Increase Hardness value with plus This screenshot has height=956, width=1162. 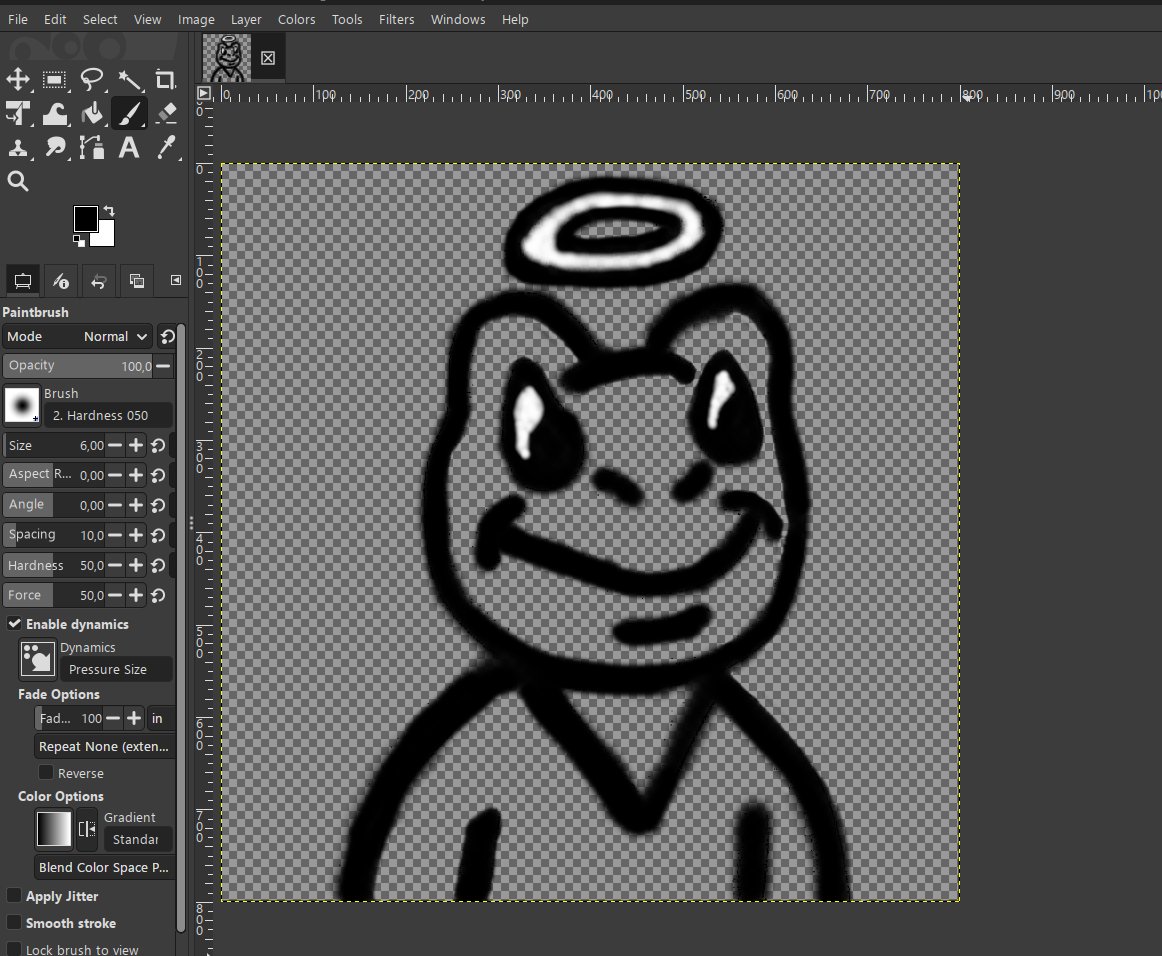pos(136,565)
